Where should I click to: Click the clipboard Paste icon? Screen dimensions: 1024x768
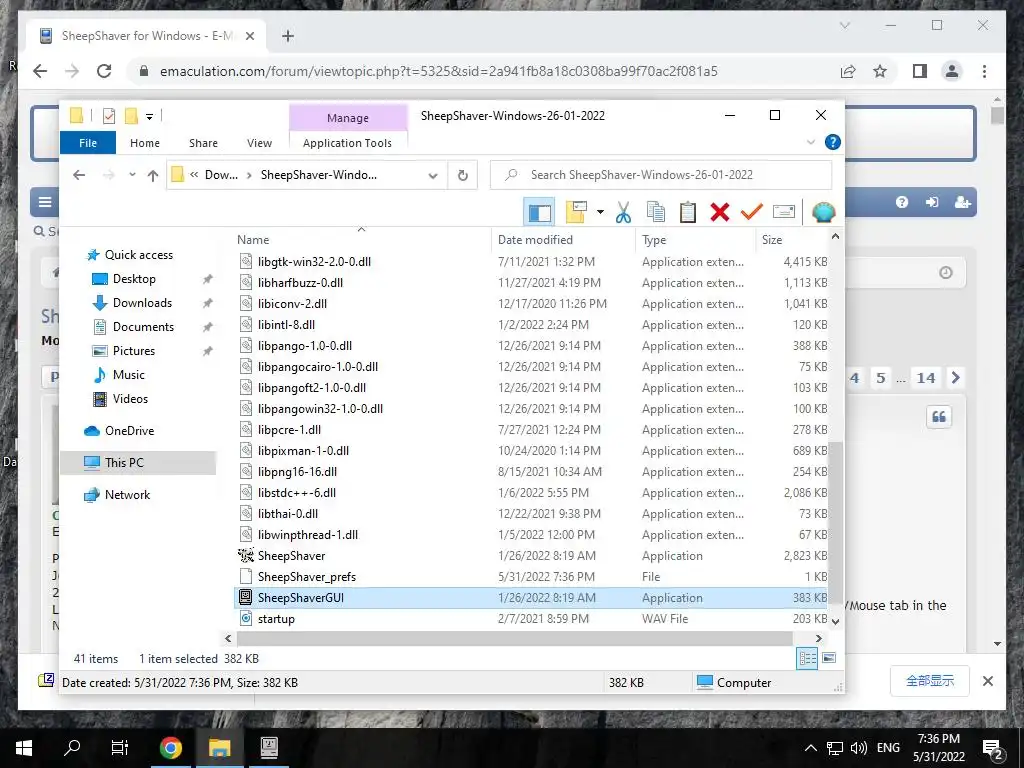[x=688, y=212]
